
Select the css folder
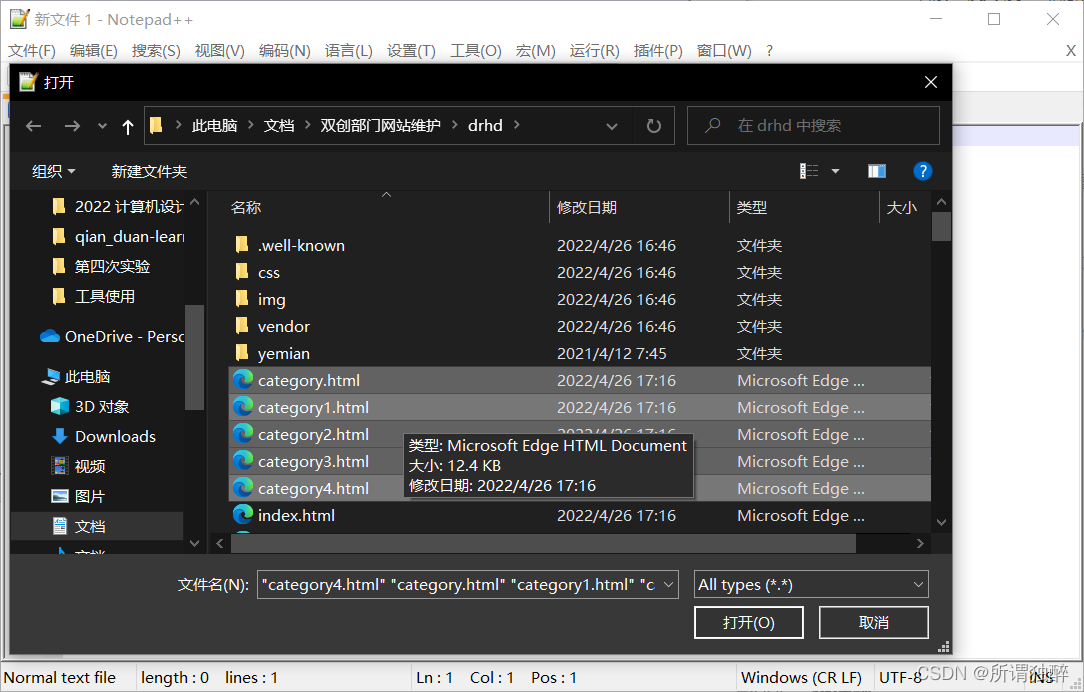579,272
